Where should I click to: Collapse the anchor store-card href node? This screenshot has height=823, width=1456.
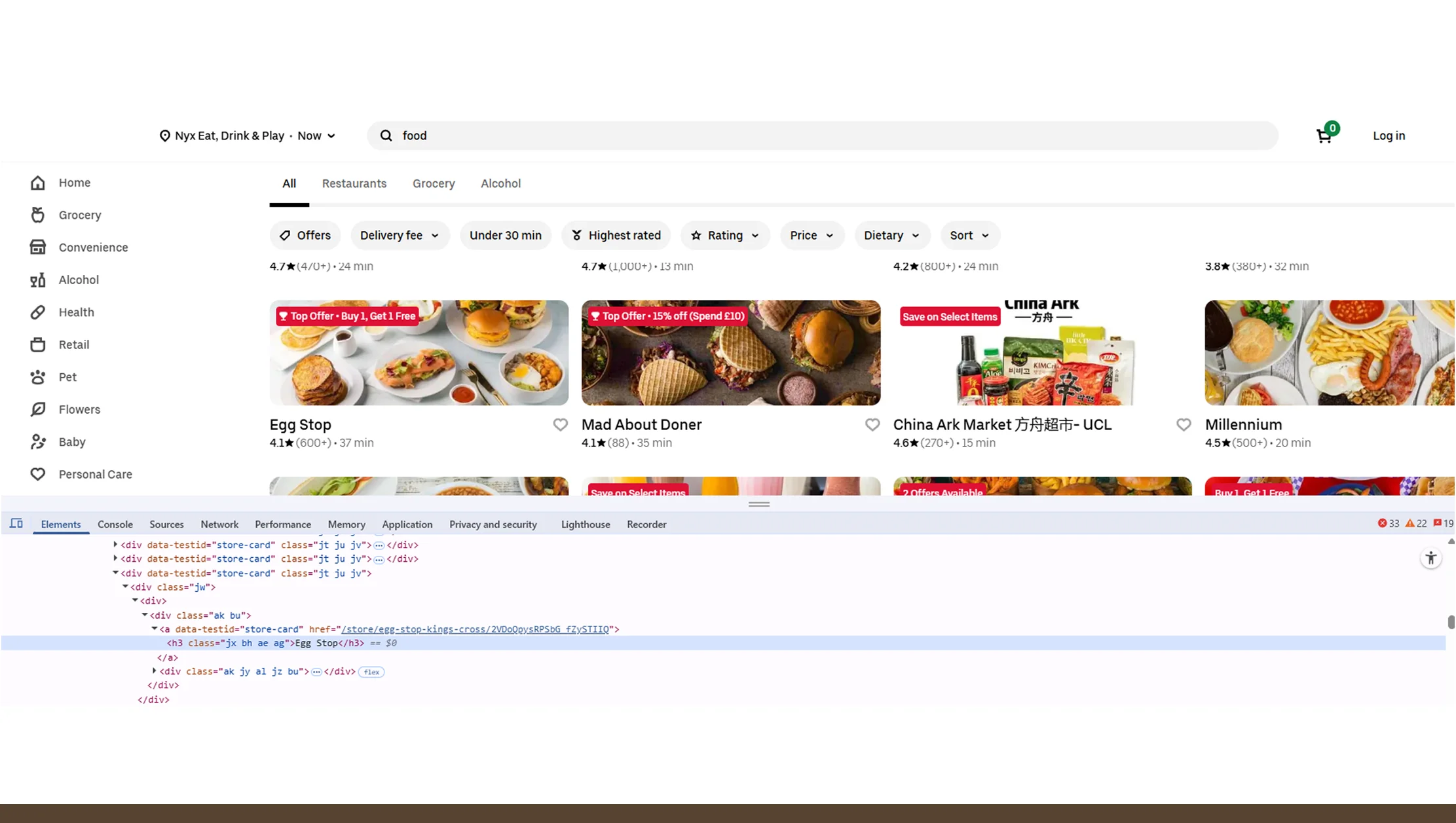(x=155, y=629)
